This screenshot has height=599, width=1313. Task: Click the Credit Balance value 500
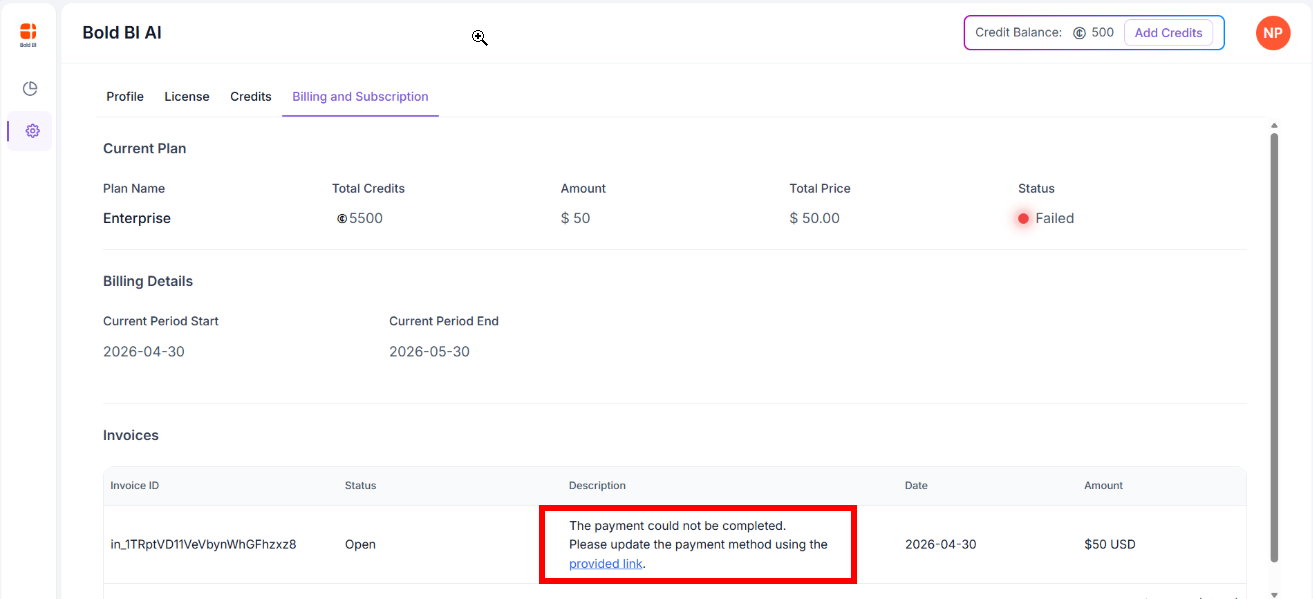(1102, 33)
